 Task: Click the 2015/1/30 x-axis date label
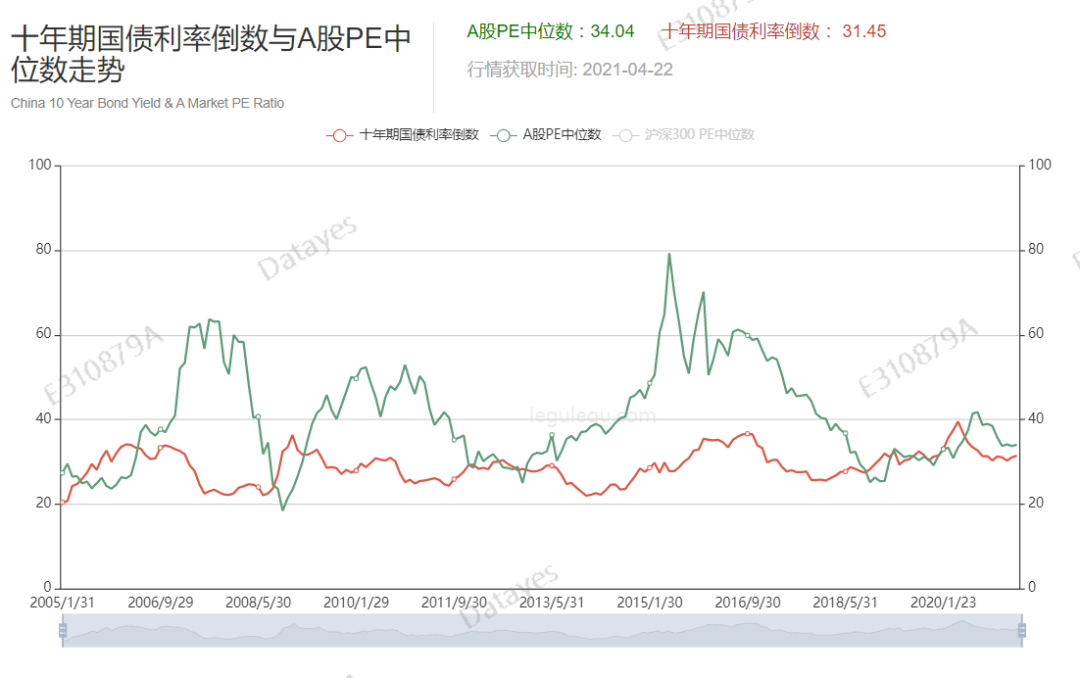[650, 603]
